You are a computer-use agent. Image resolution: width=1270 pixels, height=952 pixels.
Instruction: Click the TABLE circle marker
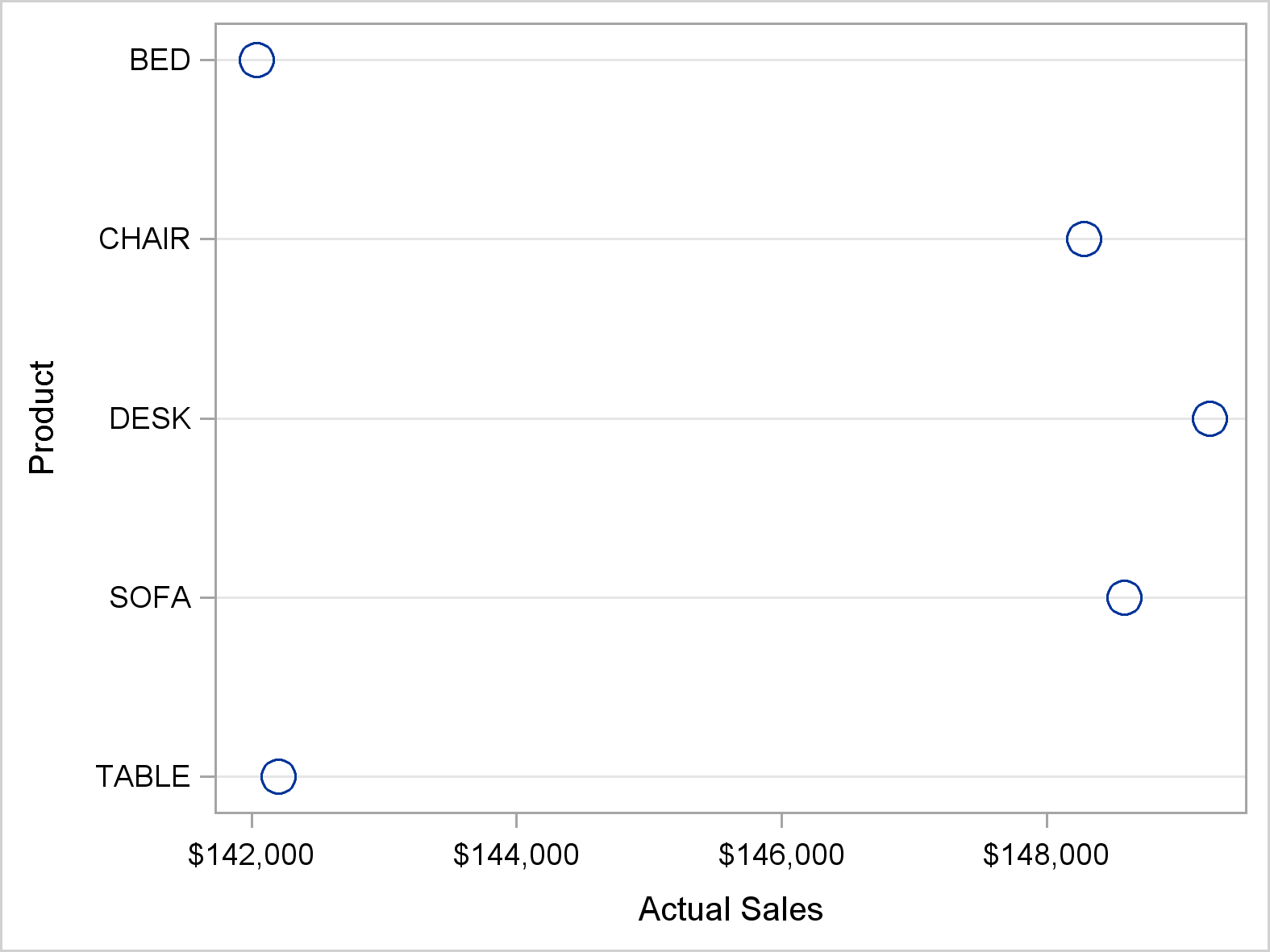[x=278, y=776]
